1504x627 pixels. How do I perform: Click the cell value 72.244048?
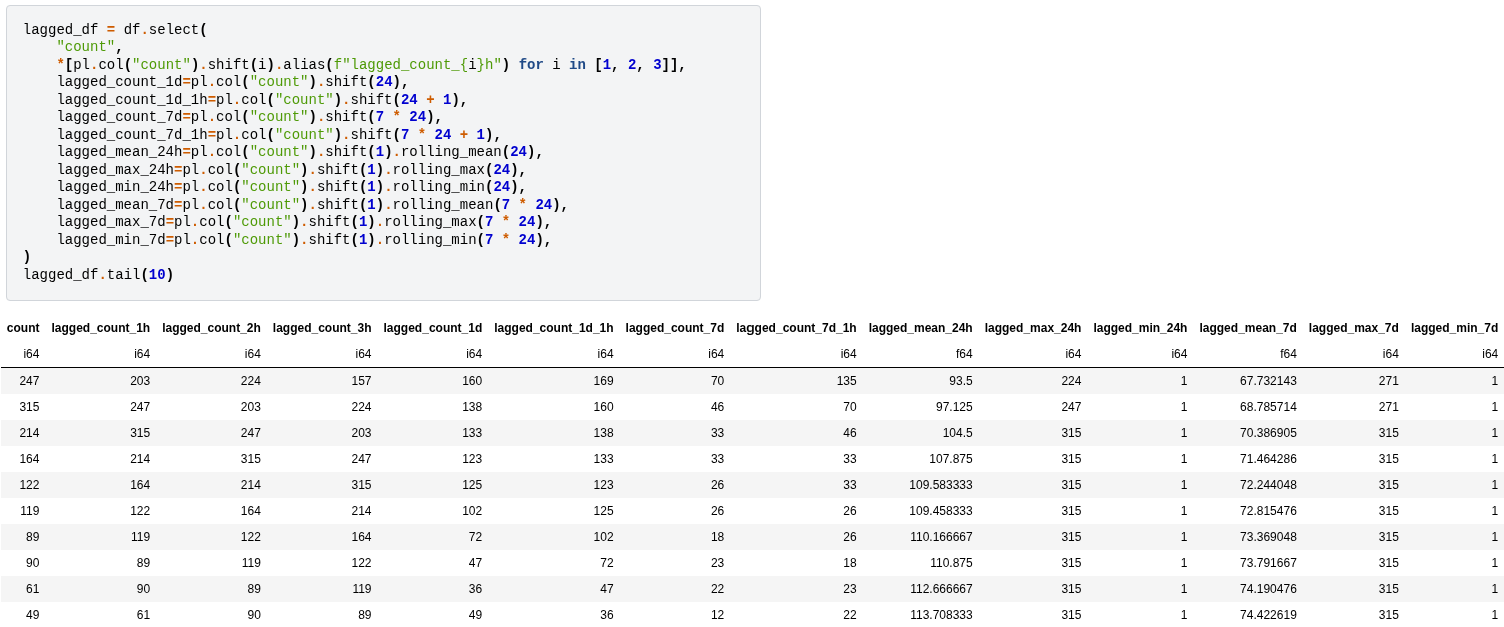click(1268, 485)
